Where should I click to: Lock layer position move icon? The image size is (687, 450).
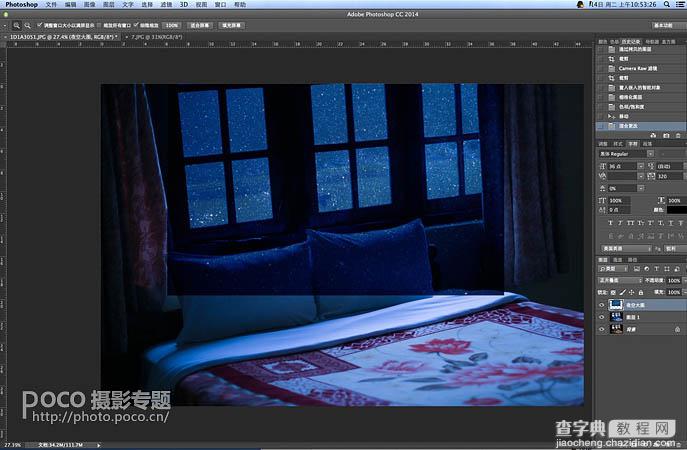(631, 292)
